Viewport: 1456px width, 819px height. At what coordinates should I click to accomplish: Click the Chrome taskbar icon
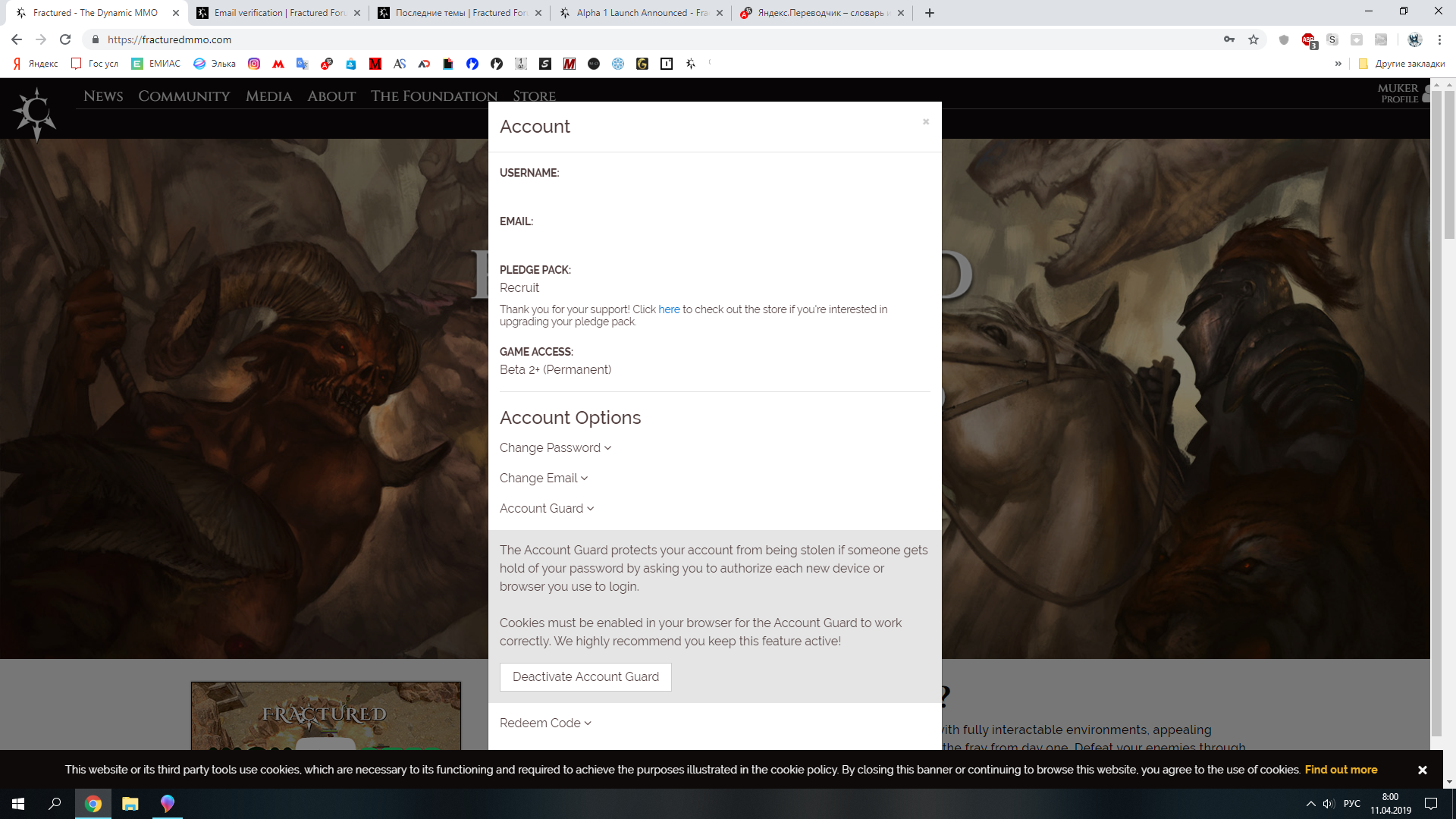coord(93,804)
